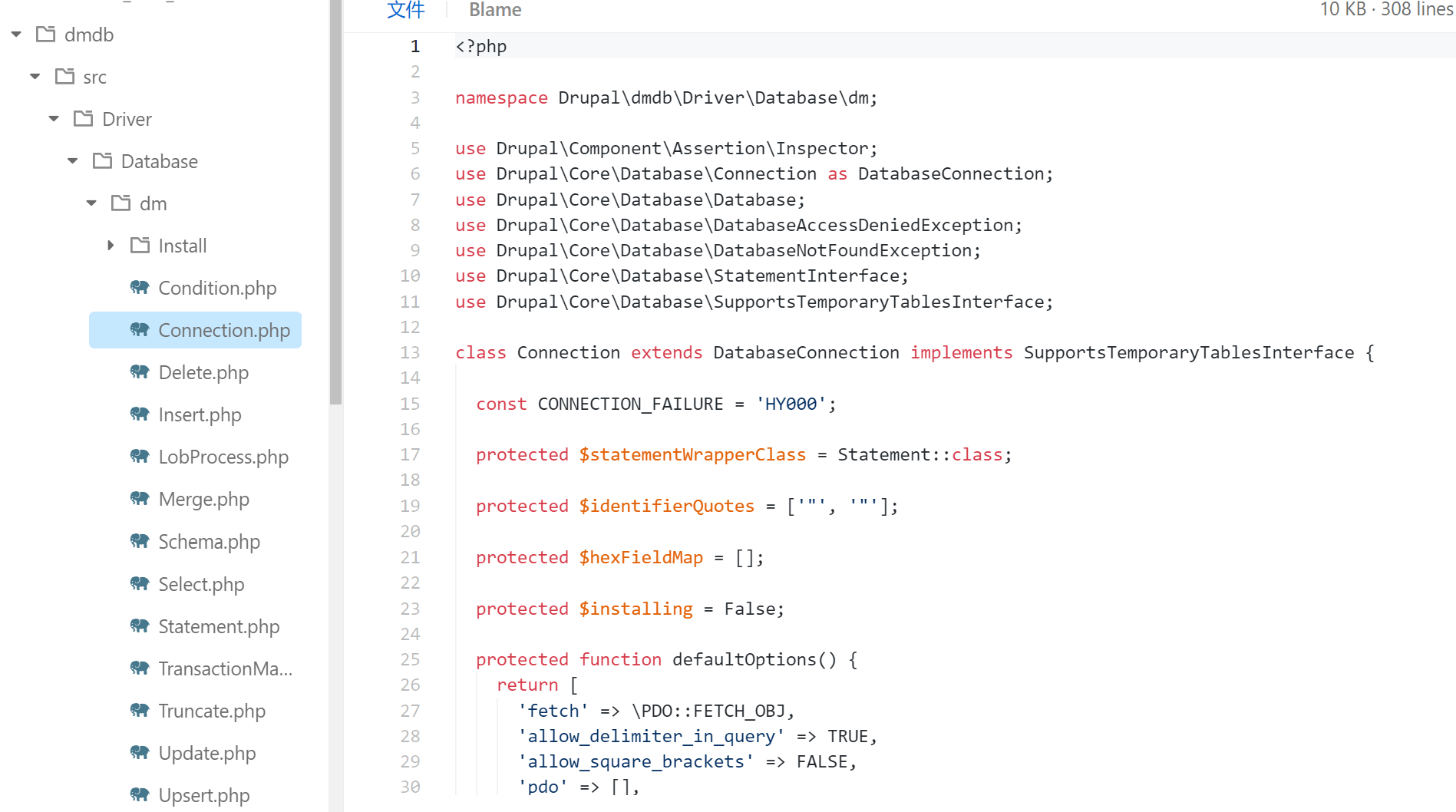
Task: Click the Install folder label
Action: pos(183,246)
